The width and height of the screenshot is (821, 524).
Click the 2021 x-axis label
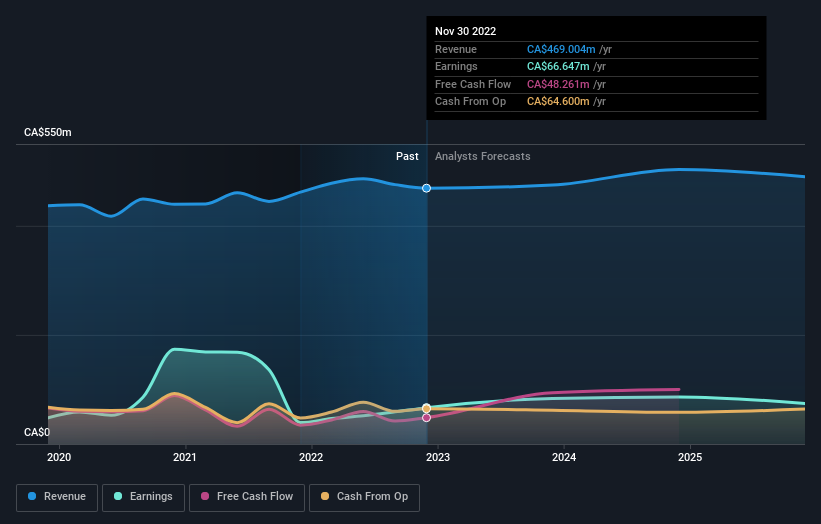click(x=185, y=458)
